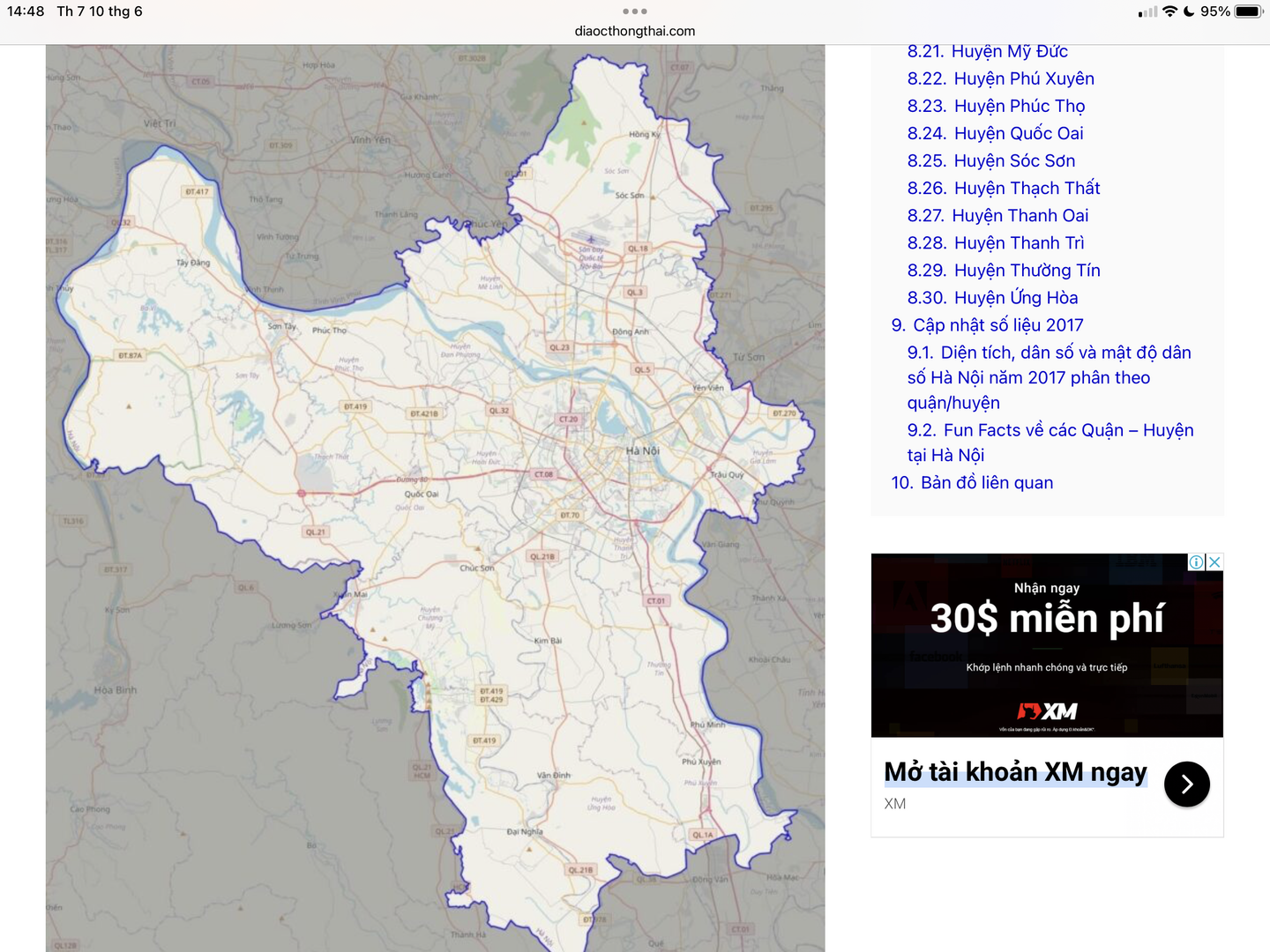
Task: Select Huyện Sóc Sơn in contents
Action: click(x=990, y=160)
